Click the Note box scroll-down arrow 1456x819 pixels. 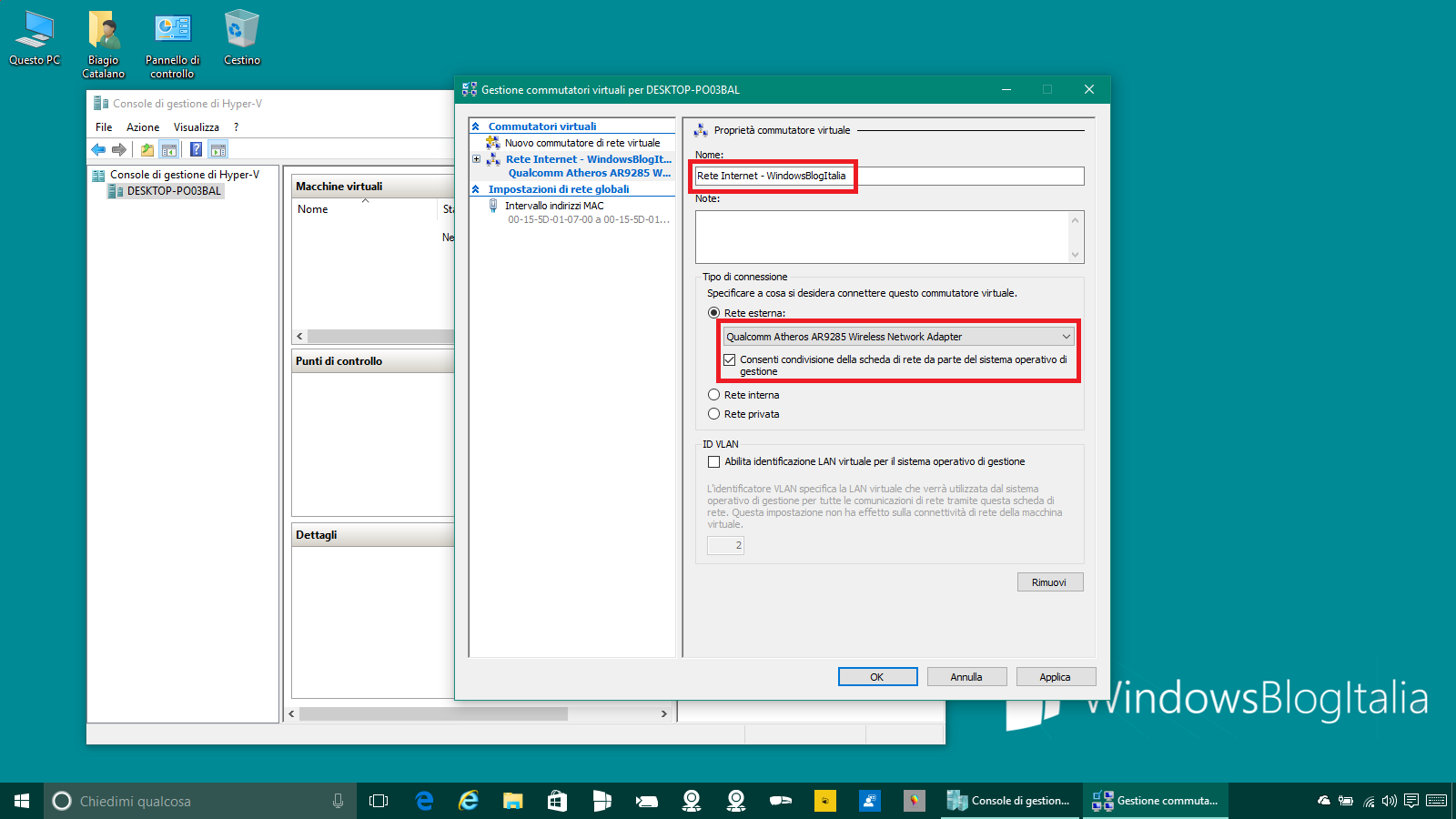tap(1076, 255)
